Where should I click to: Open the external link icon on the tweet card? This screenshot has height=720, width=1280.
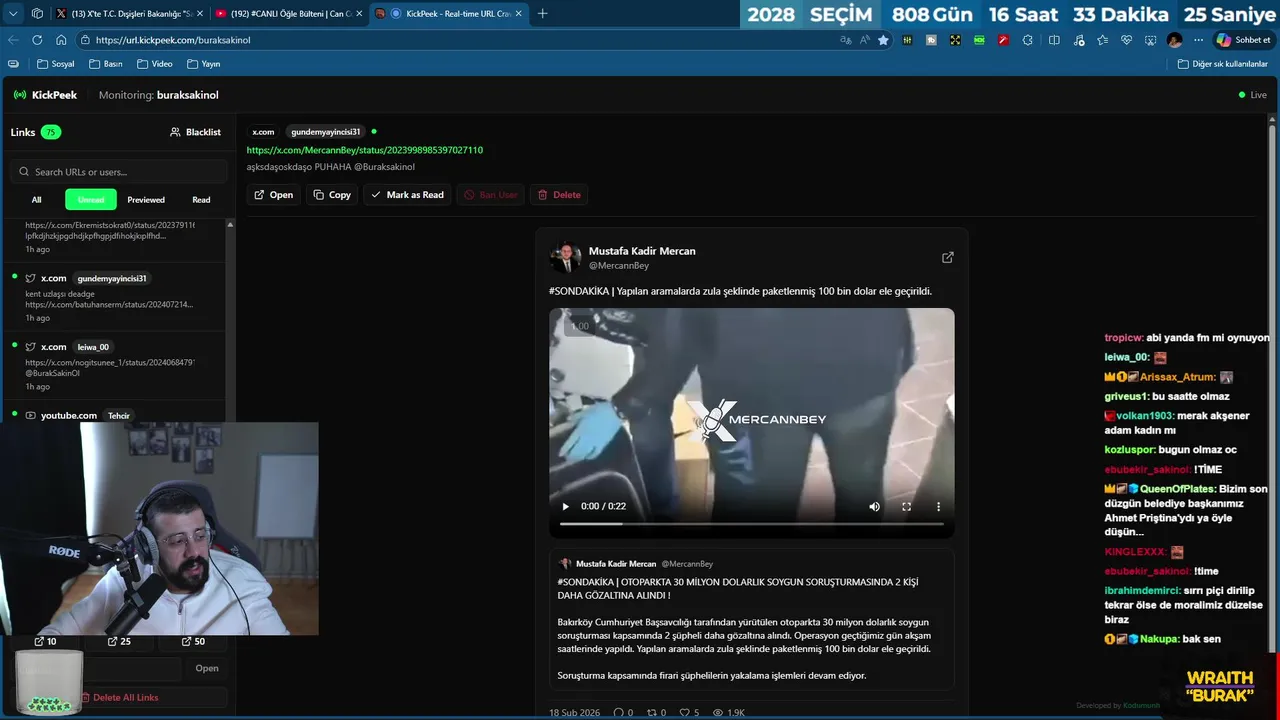(x=947, y=257)
